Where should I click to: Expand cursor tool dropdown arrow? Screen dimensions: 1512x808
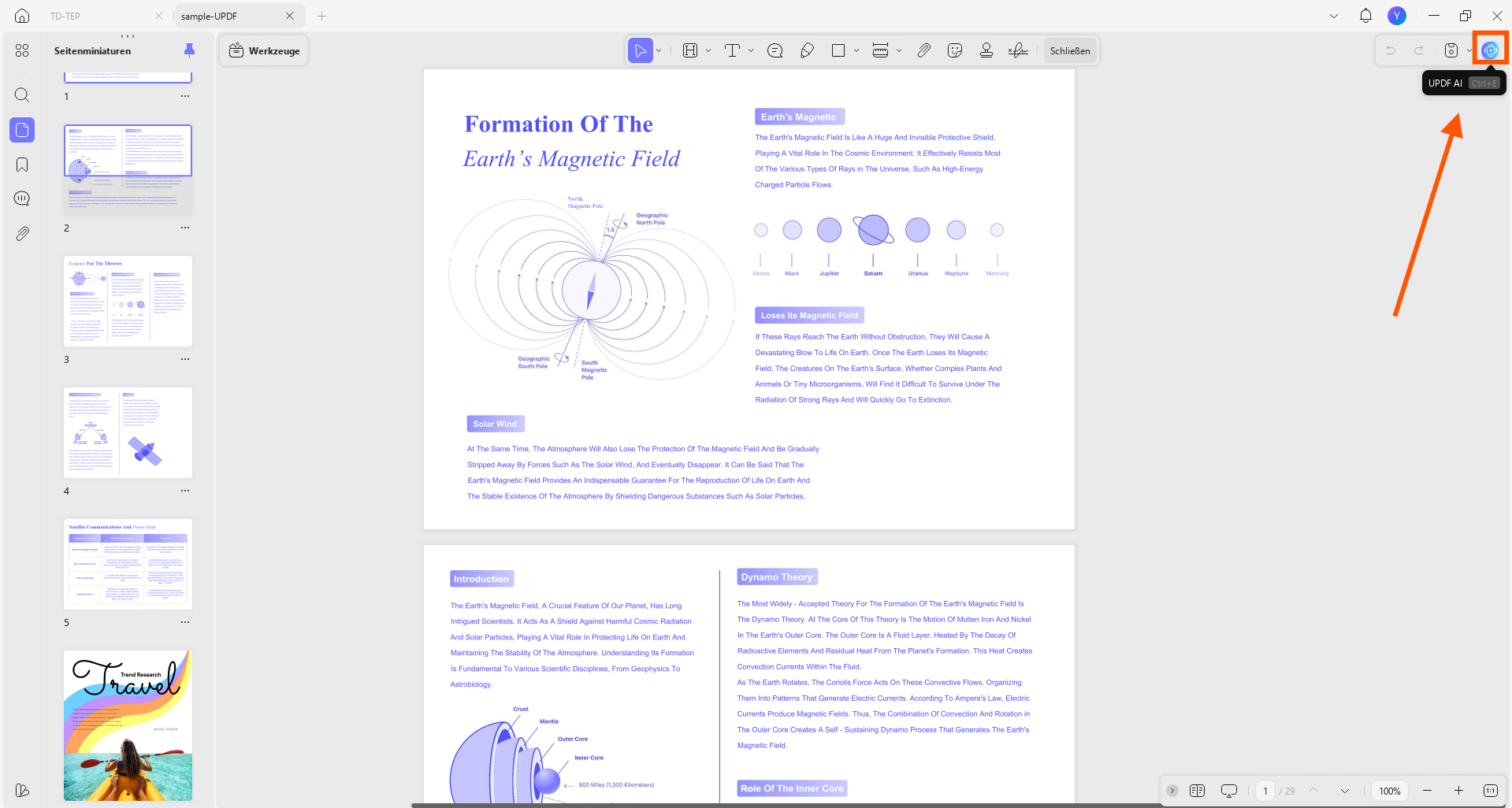(x=659, y=50)
